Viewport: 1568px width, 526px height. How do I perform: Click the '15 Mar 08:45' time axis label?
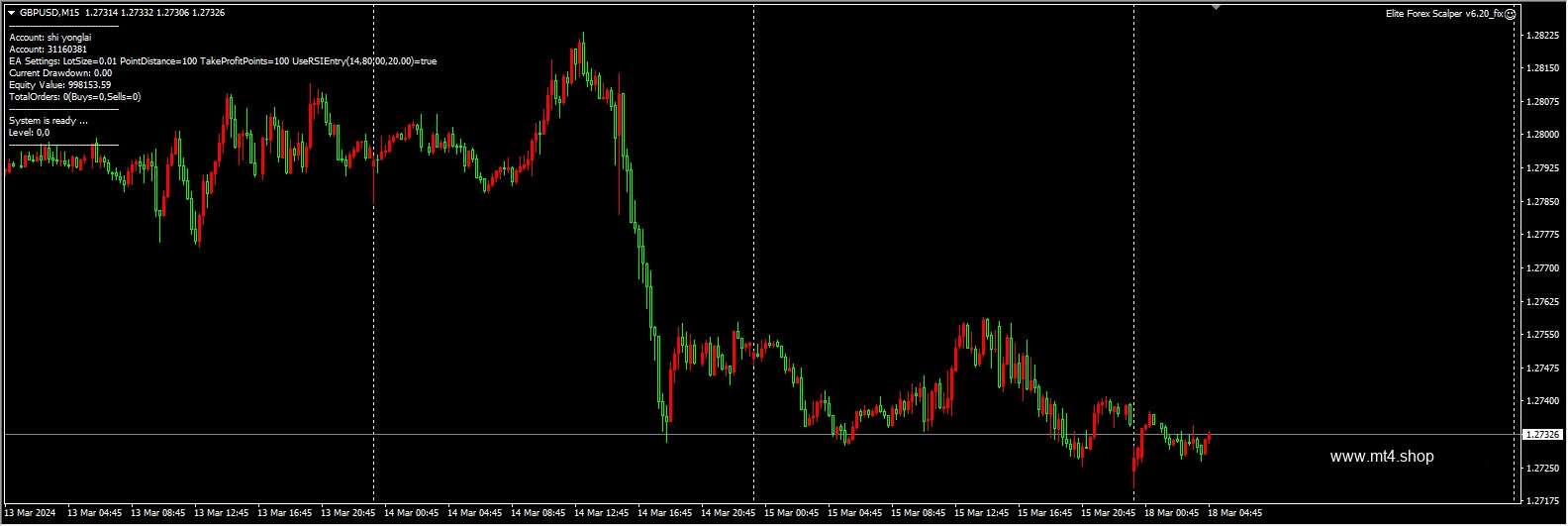coord(919,513)
